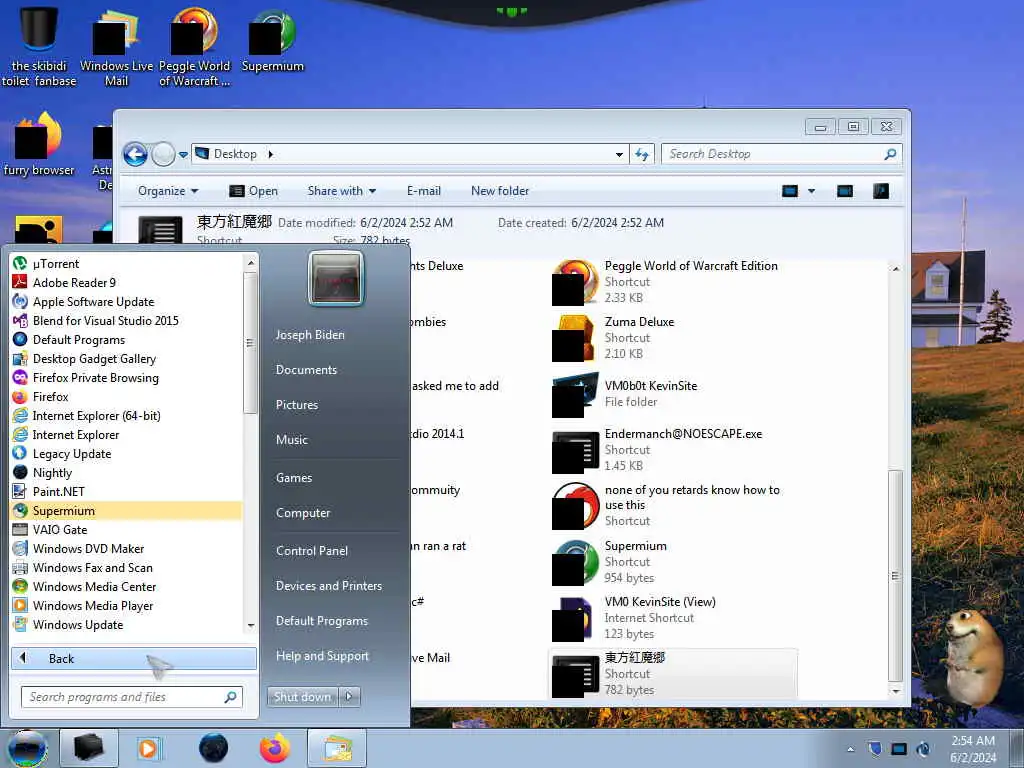Open Firefox from the taskbar
Screen dimensions: 1024x768
coord(274,748)
